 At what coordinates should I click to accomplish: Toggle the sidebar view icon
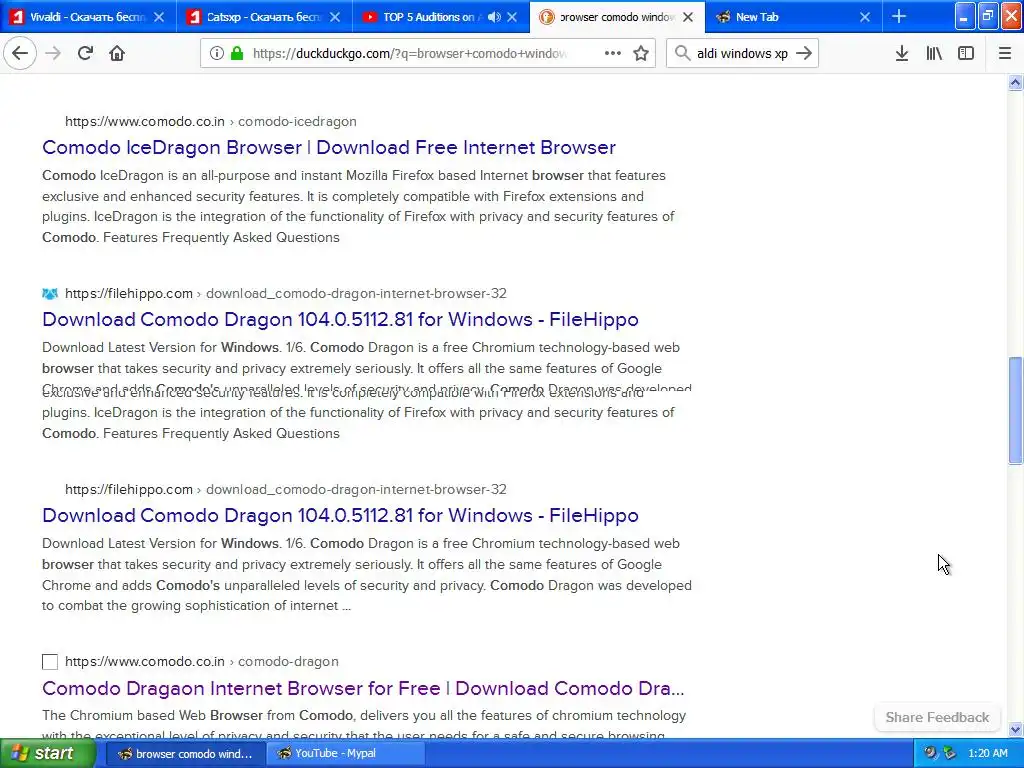tap(966, 54)
